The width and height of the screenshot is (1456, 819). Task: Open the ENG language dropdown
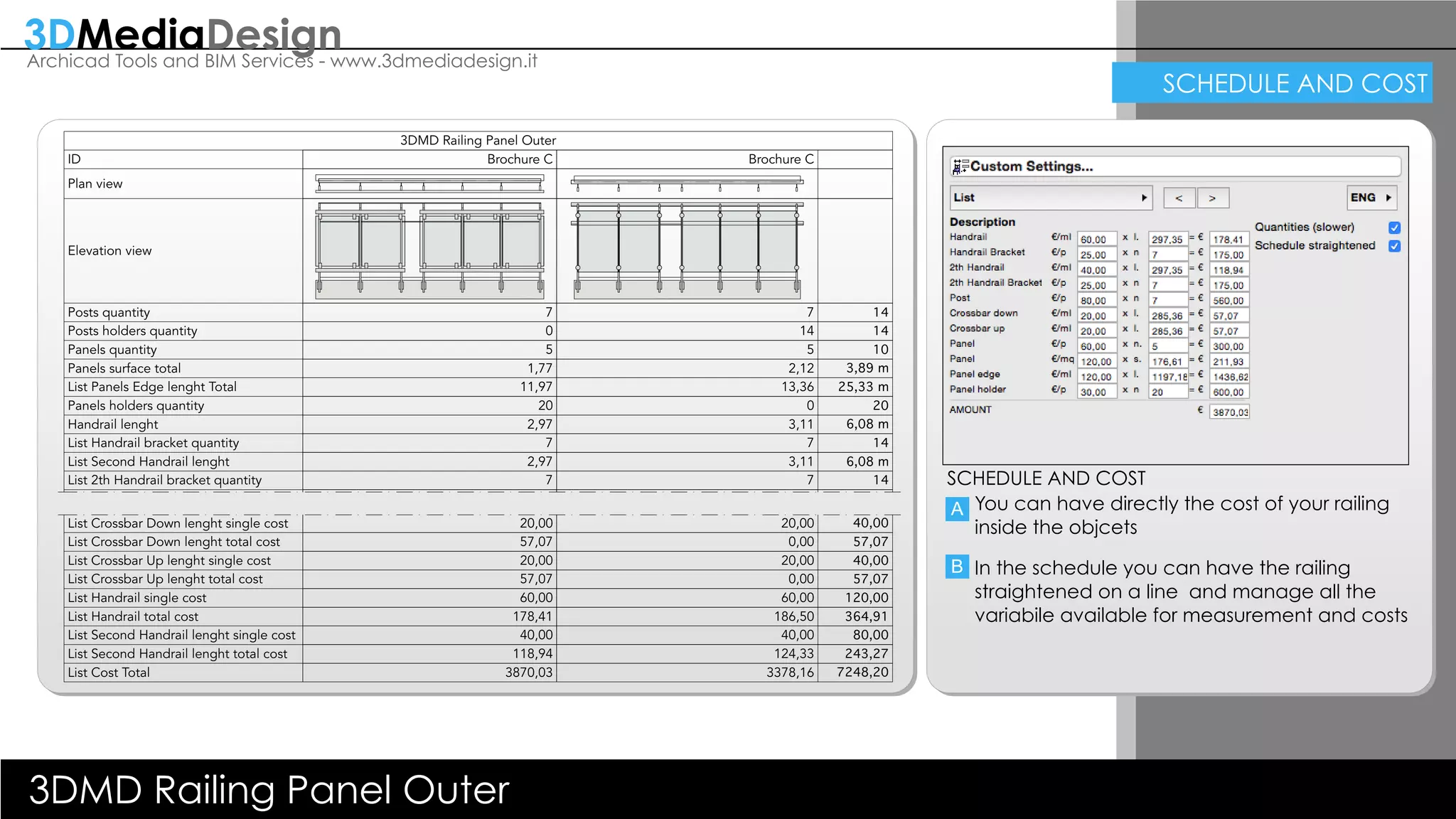click(1371, 198)
